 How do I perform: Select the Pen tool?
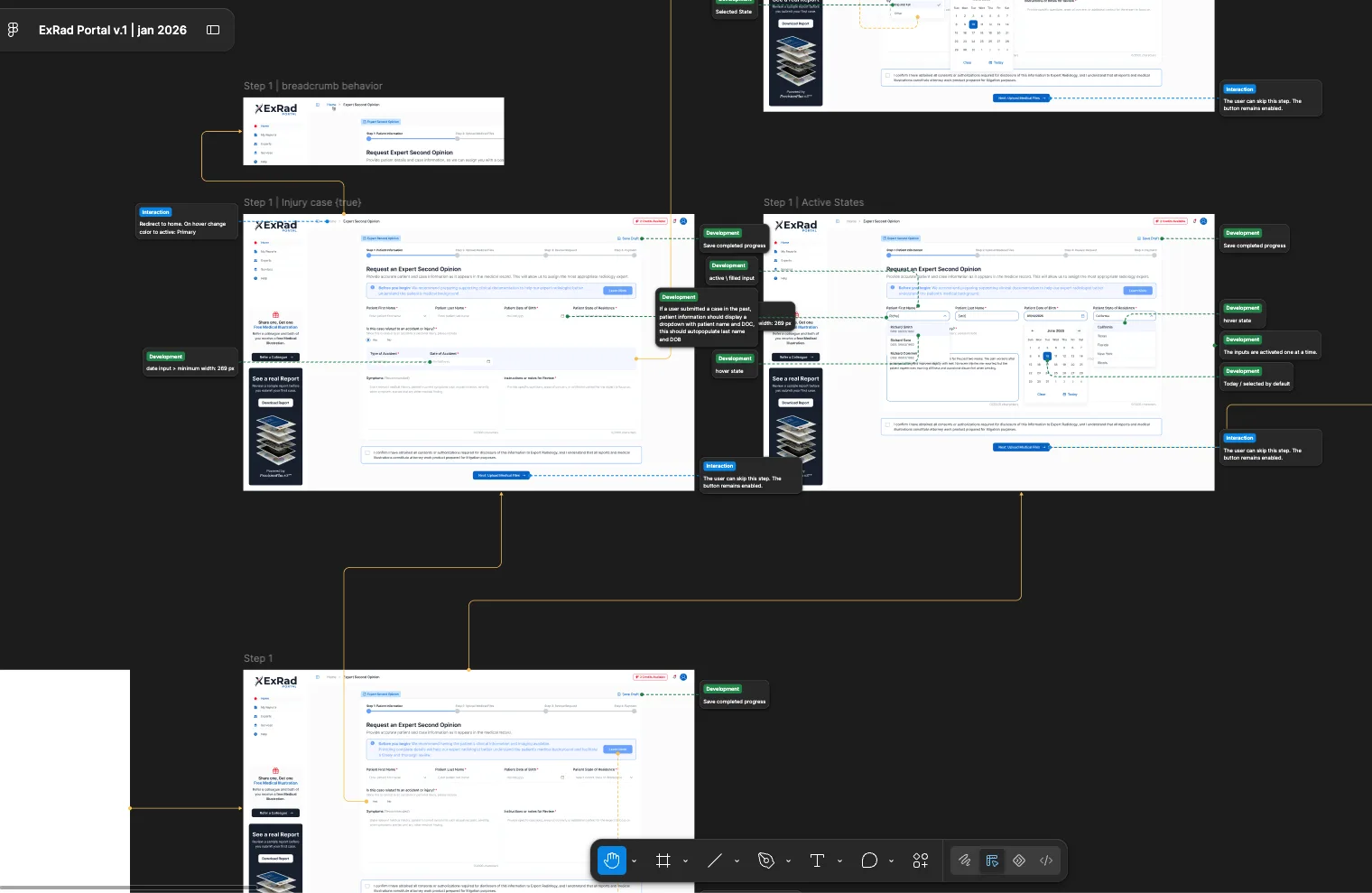coord(766,860)
